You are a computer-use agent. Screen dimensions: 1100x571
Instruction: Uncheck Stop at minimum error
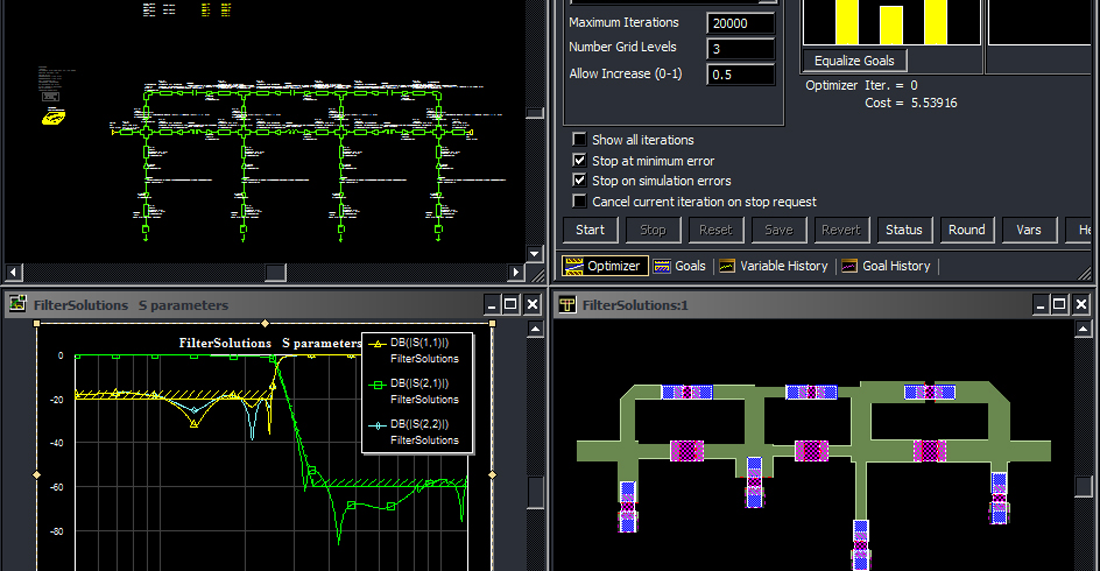coord(579,160)
